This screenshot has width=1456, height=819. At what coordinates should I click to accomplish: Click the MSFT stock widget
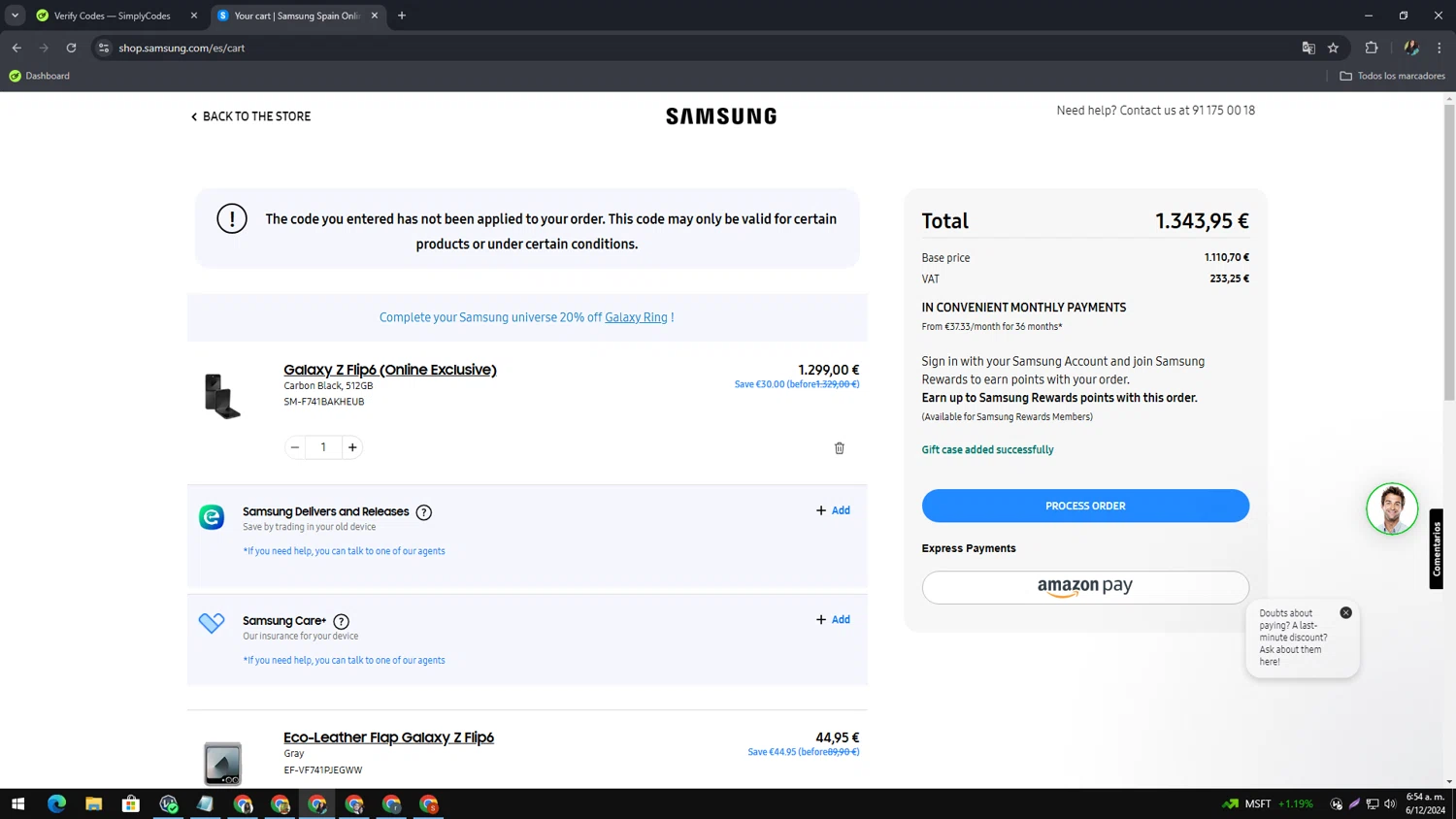click(x=1268, y=804)
